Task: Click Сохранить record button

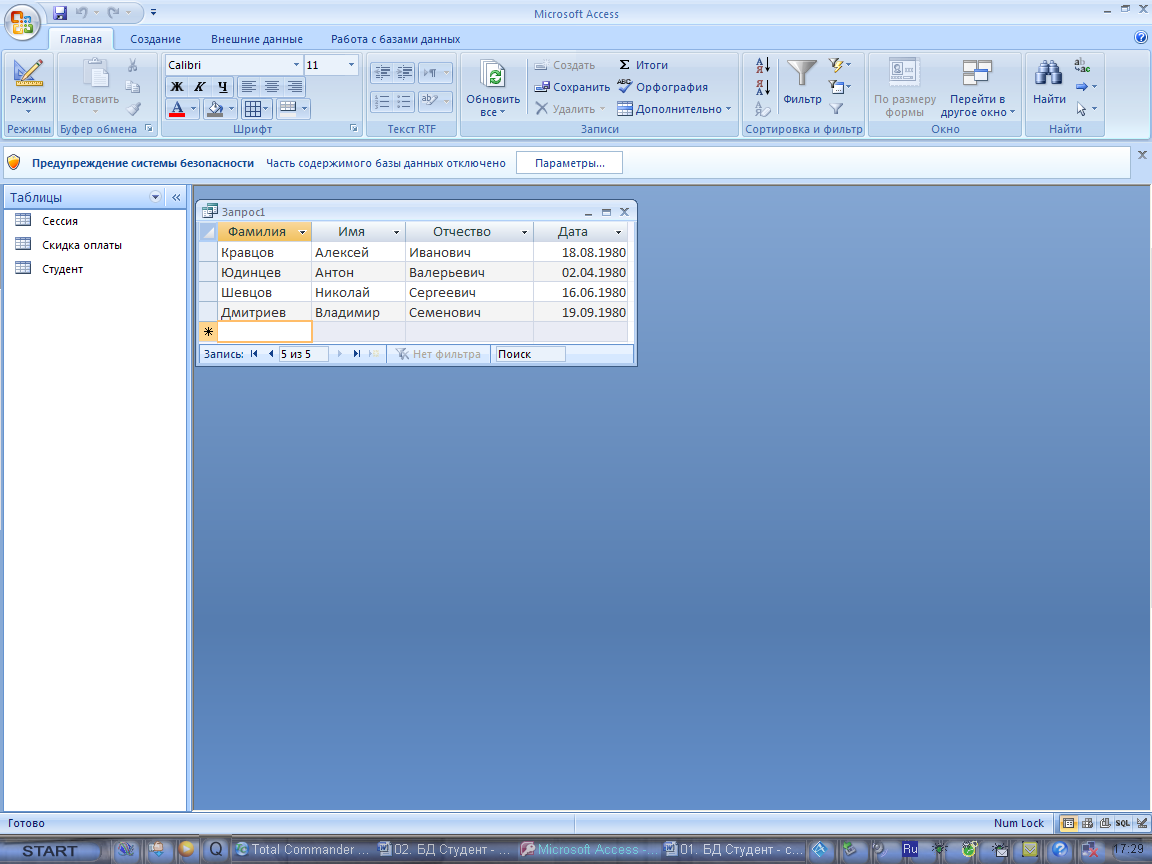Action: 572,87
